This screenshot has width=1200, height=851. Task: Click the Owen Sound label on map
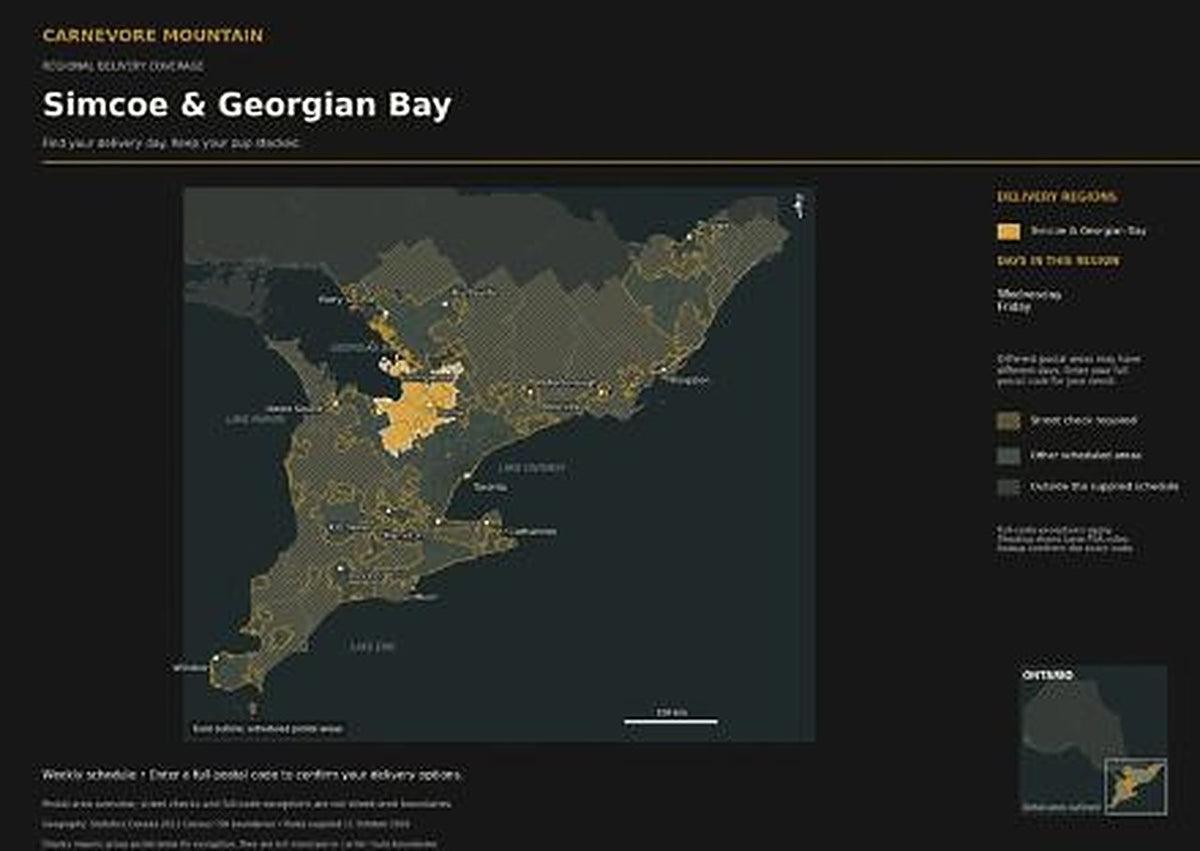(x=293, y=409)
